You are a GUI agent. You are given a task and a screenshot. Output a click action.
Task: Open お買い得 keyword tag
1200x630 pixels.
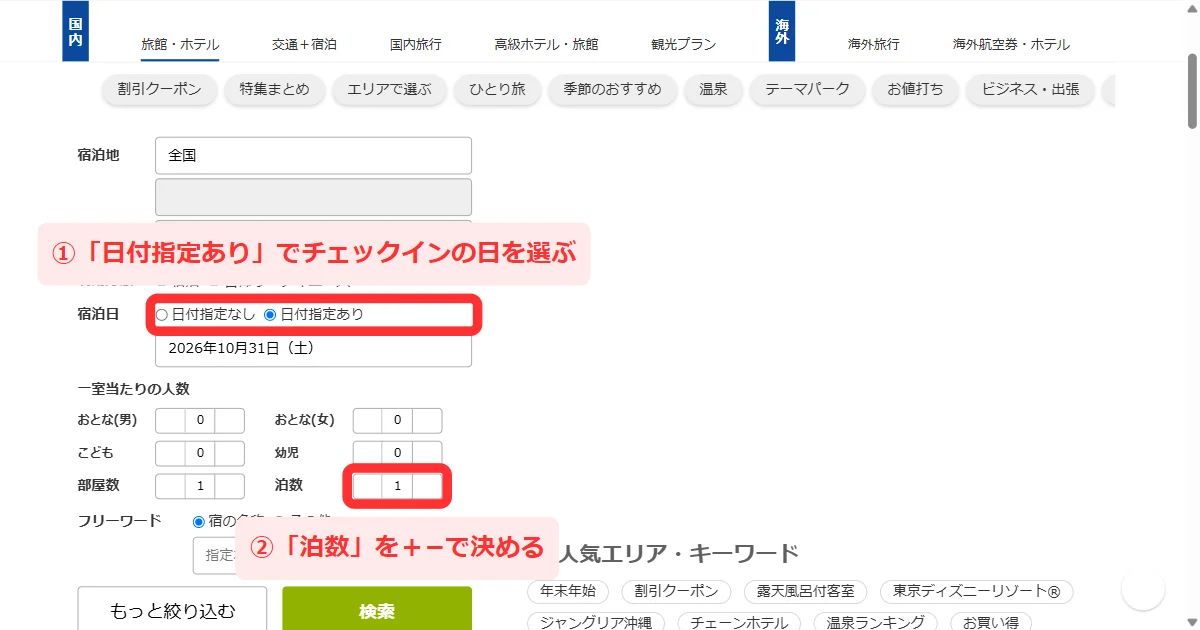pyautogui.click(x=990, y=622)
